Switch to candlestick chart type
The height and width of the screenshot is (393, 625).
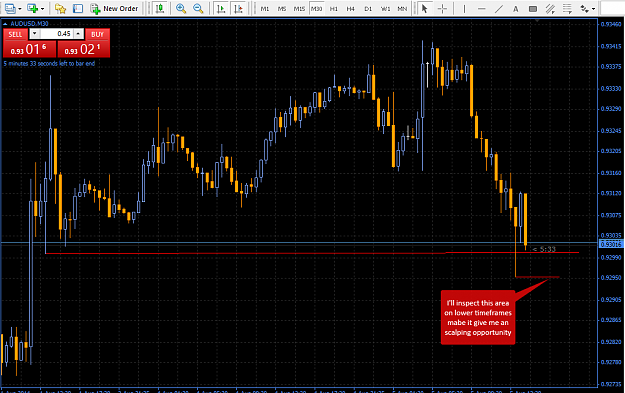click(x=160, y=8)
